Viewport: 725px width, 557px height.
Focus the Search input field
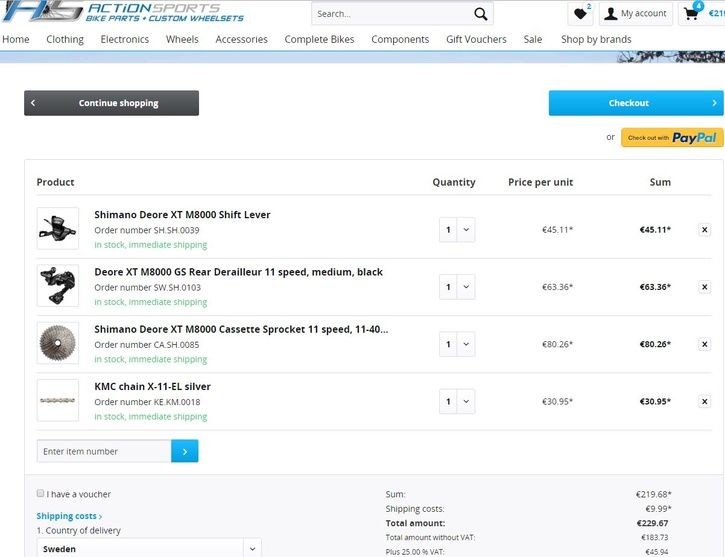pos(392,14)
